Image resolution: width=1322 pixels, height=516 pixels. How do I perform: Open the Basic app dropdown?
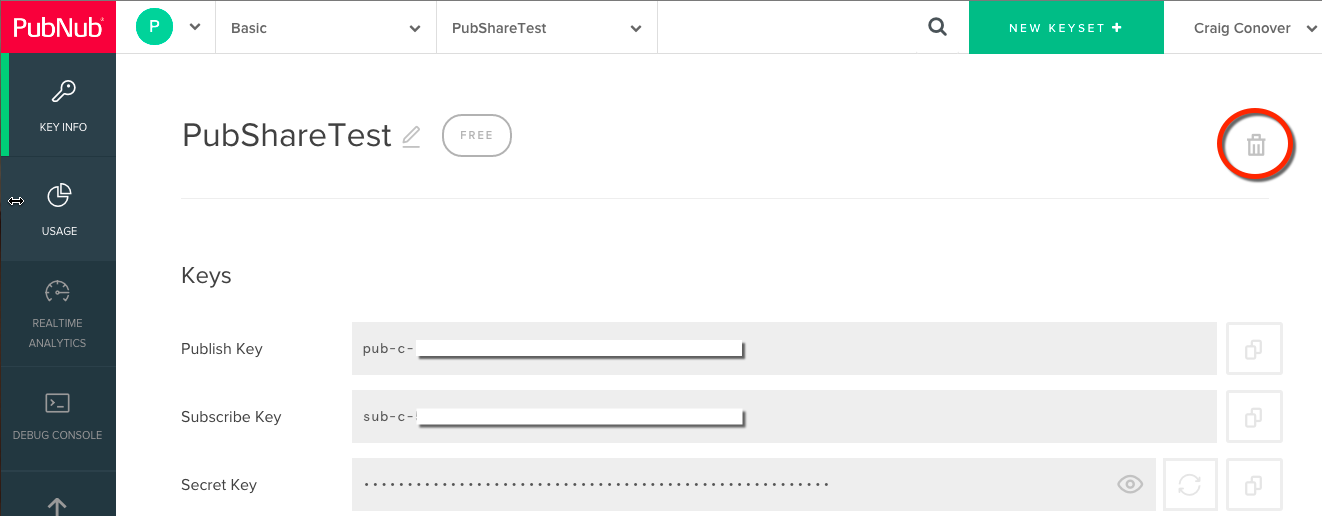[x=326, y=28]
